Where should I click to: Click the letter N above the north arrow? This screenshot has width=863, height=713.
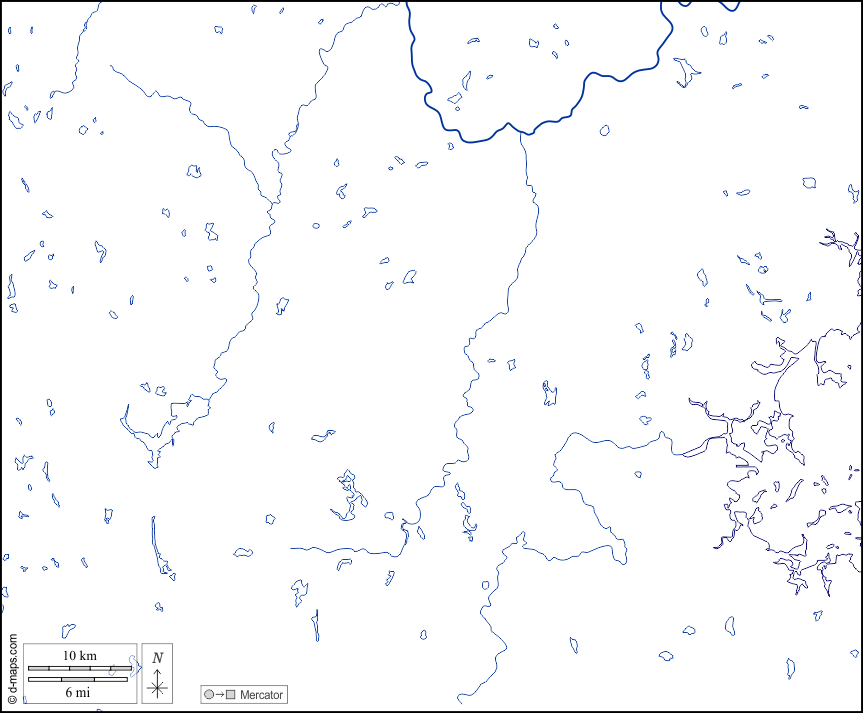pos(157,658)
